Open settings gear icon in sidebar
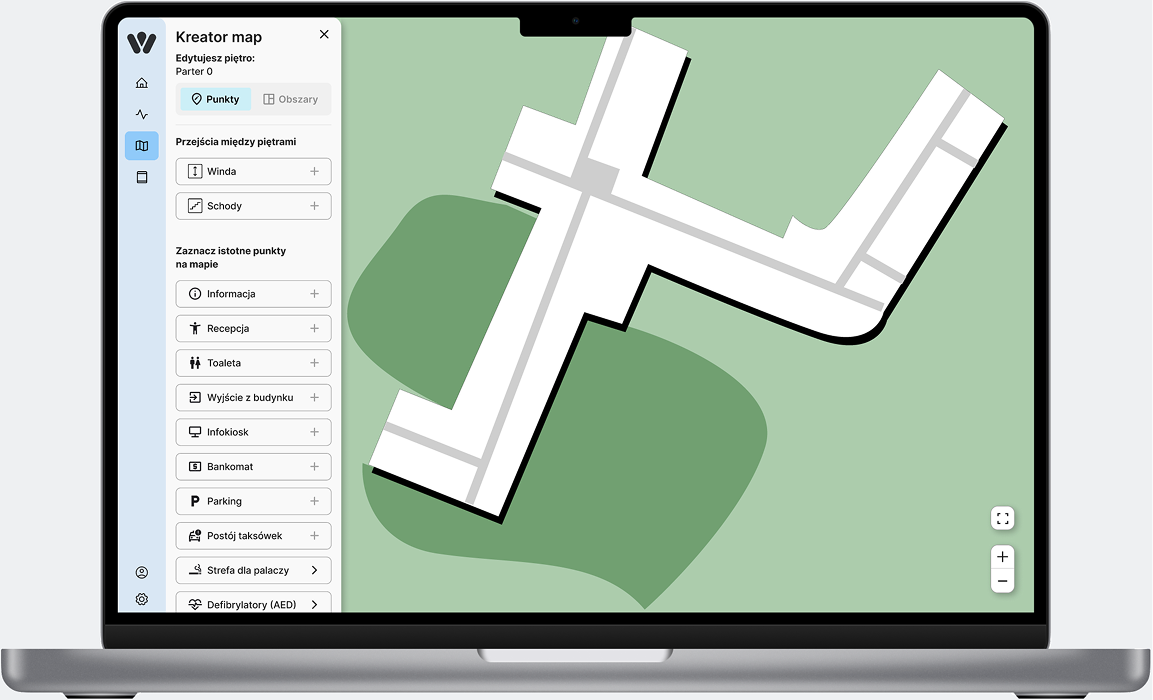The width and height of the screenshot is (1153, 700). (x=141, y=599)
